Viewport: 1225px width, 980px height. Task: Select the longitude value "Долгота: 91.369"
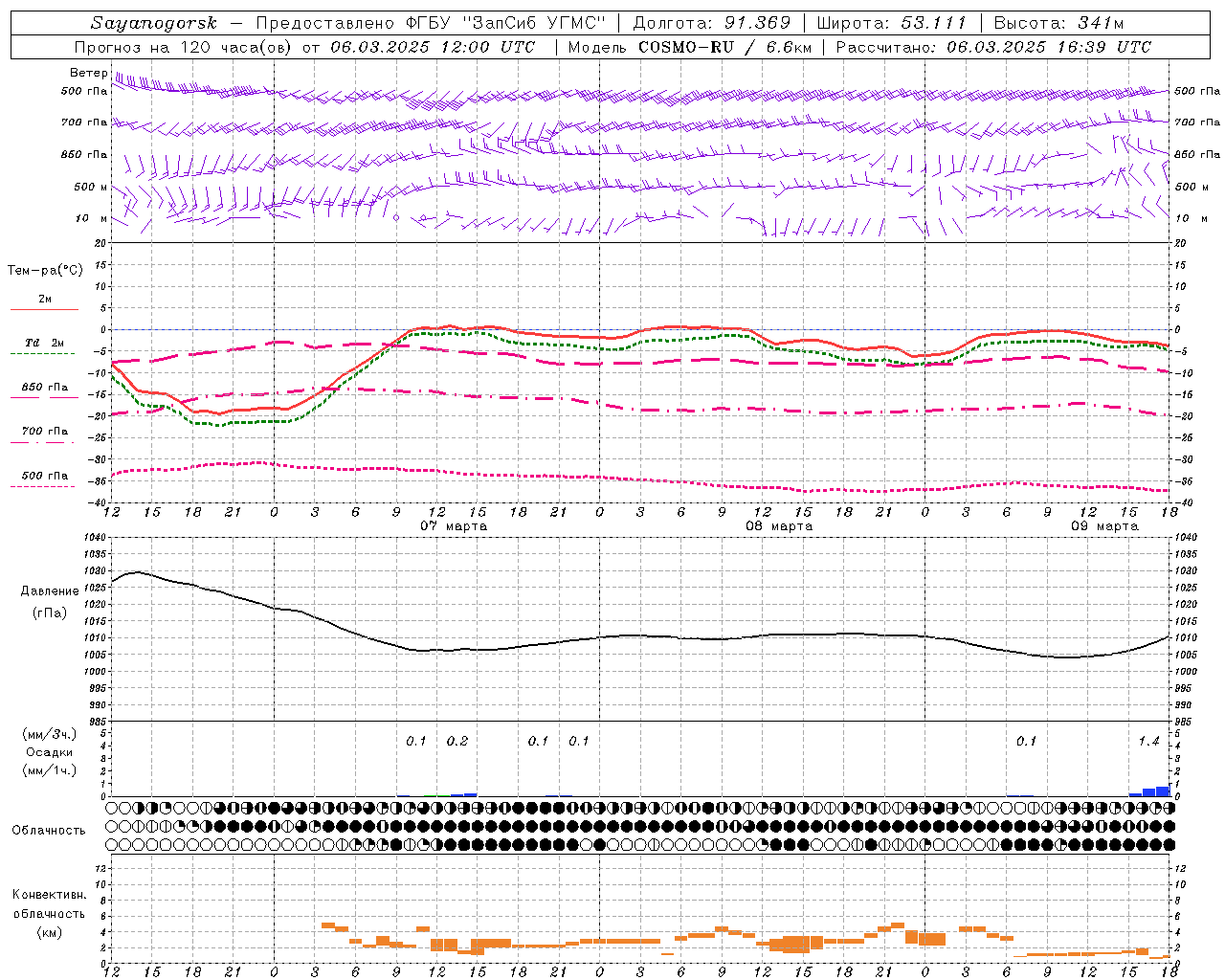[712, 23]
